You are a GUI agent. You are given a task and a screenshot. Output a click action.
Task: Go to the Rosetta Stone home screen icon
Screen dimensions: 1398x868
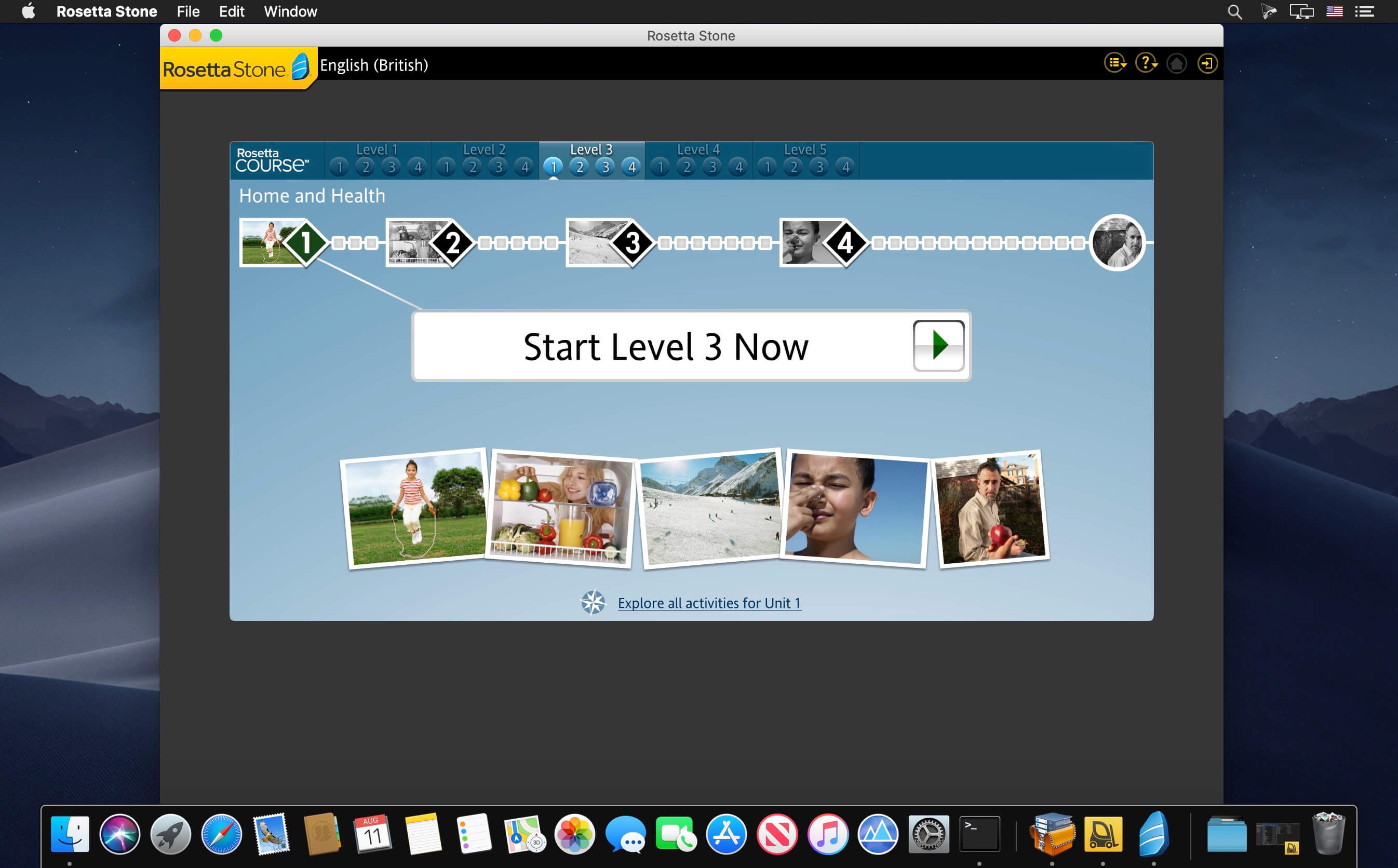[x=1176, y=63]
